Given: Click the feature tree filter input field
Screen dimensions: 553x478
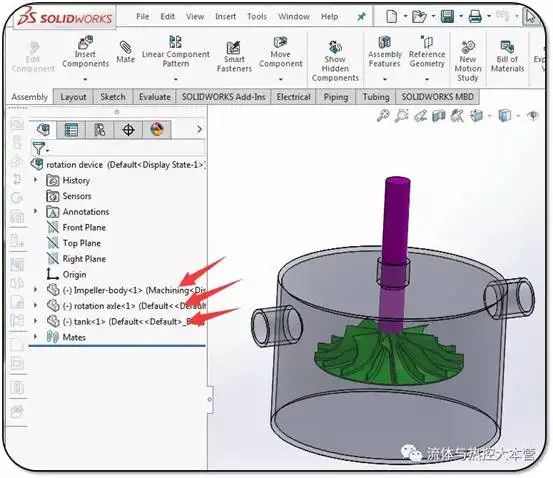Looking at the screenshot, I should pos(127,148).
